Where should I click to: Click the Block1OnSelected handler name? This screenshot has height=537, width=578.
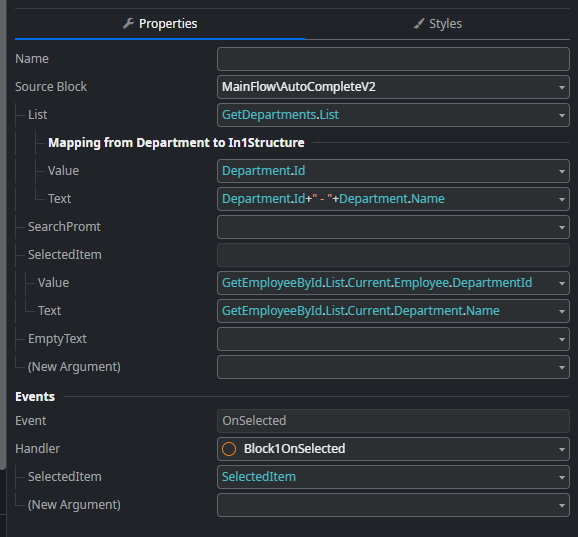point(295,449)
